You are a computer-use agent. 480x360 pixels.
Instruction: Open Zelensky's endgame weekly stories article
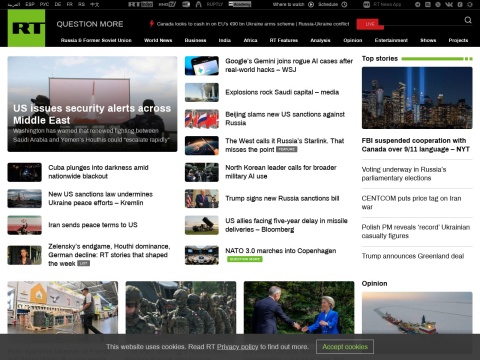pyautogui.click(x=109, y=255)
